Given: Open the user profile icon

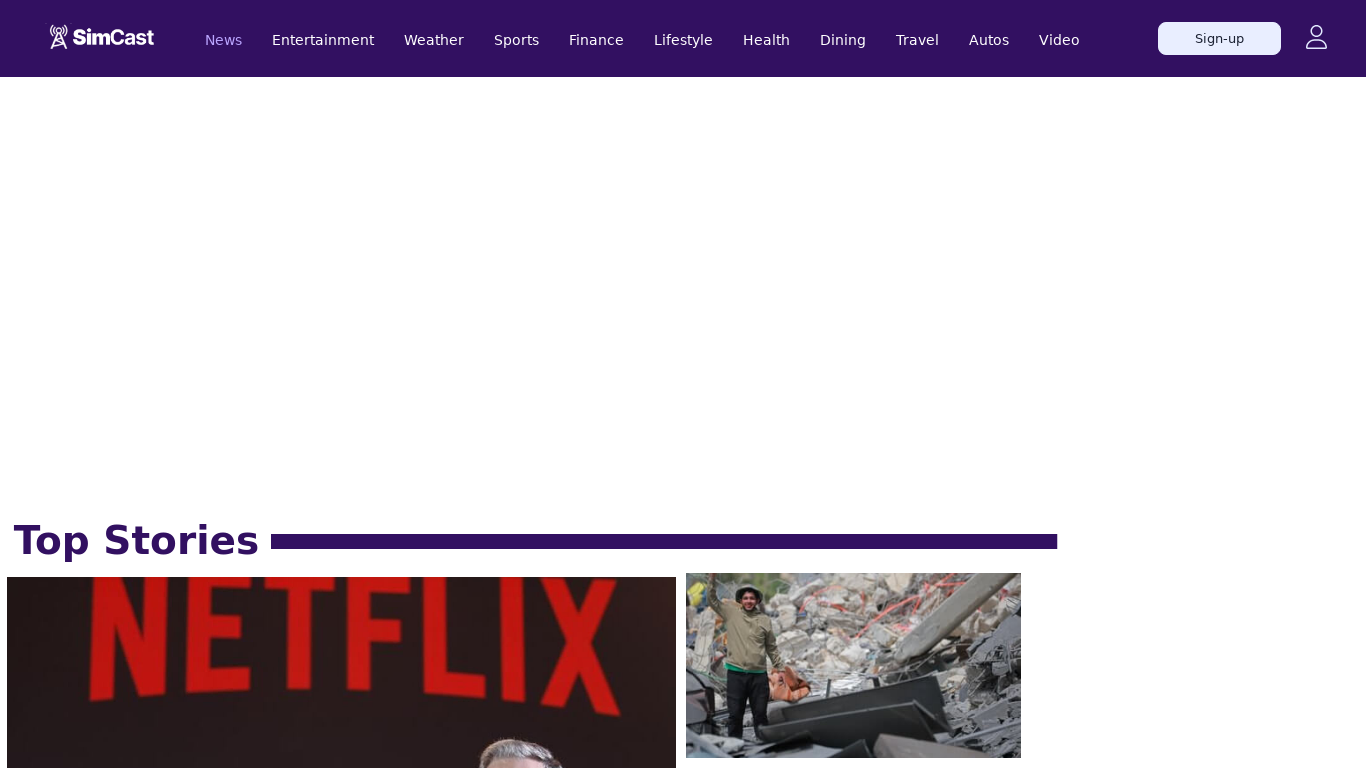Looking at the screenshot, I should [1316, 38].
